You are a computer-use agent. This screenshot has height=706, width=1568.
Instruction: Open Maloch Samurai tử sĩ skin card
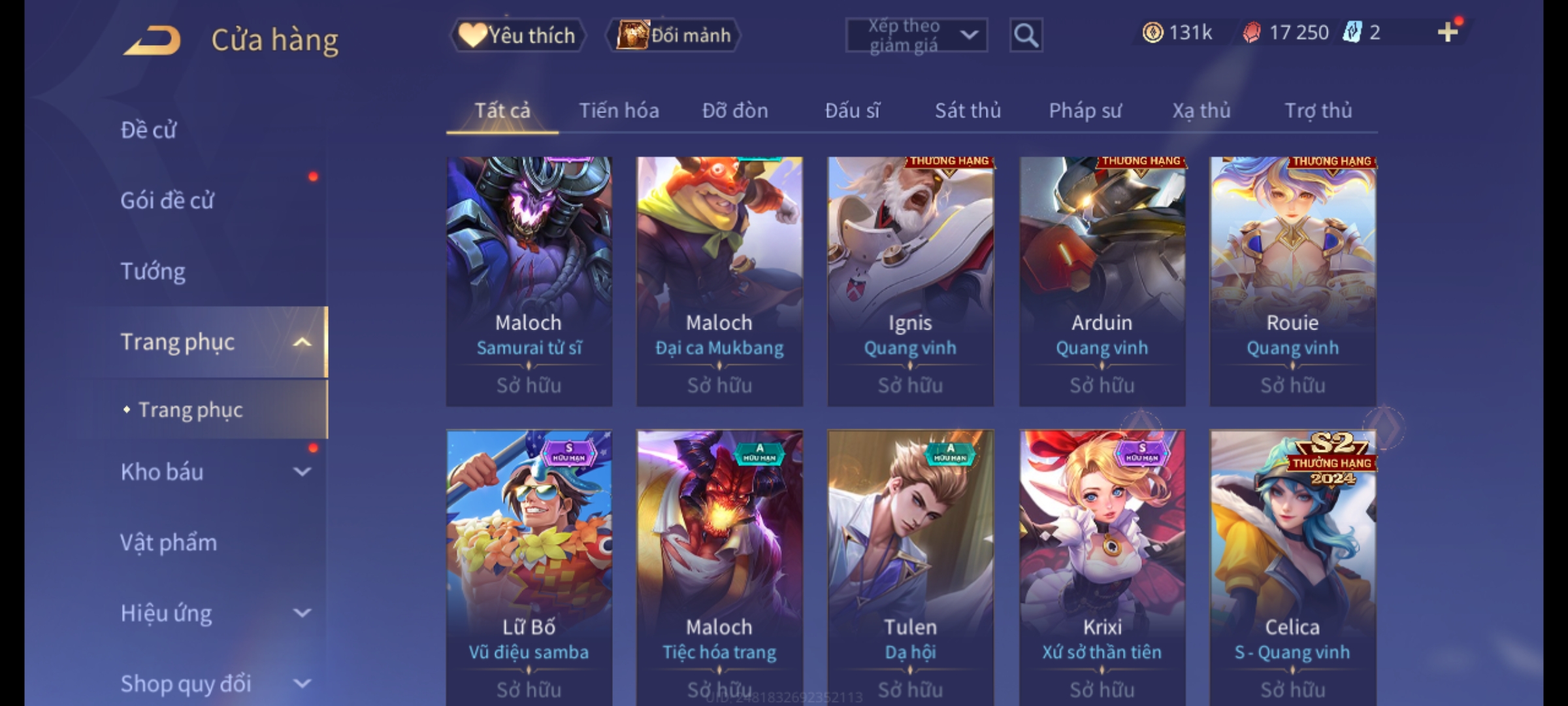click(529, 281)
